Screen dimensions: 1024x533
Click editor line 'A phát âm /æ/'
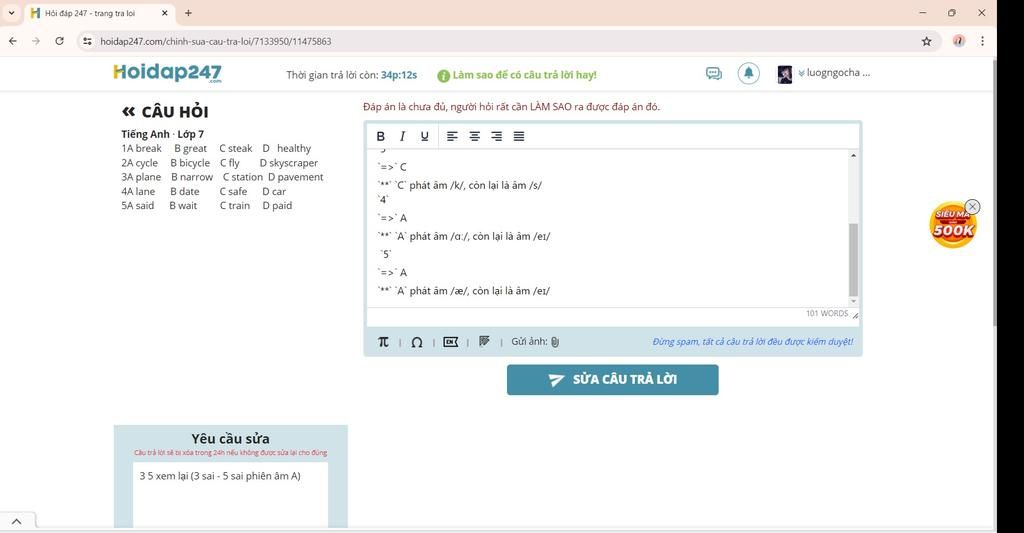coord(465,291)
